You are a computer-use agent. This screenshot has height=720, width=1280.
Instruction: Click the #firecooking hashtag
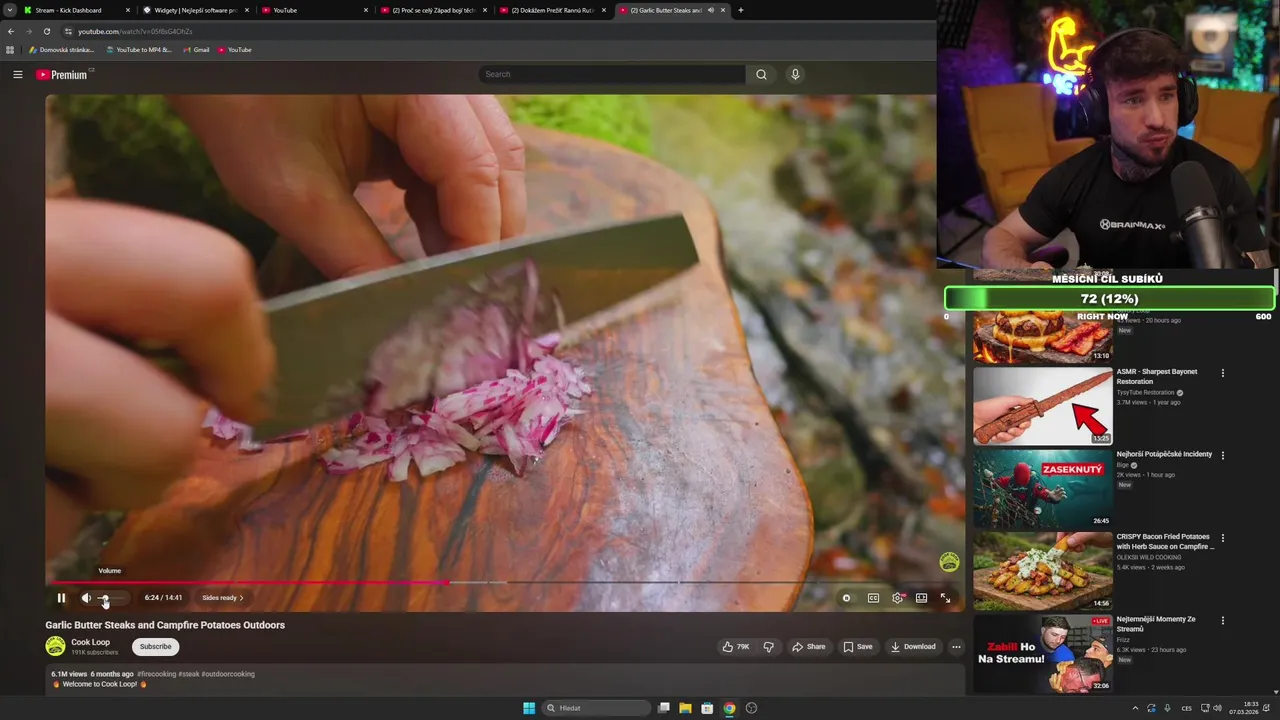156,674
